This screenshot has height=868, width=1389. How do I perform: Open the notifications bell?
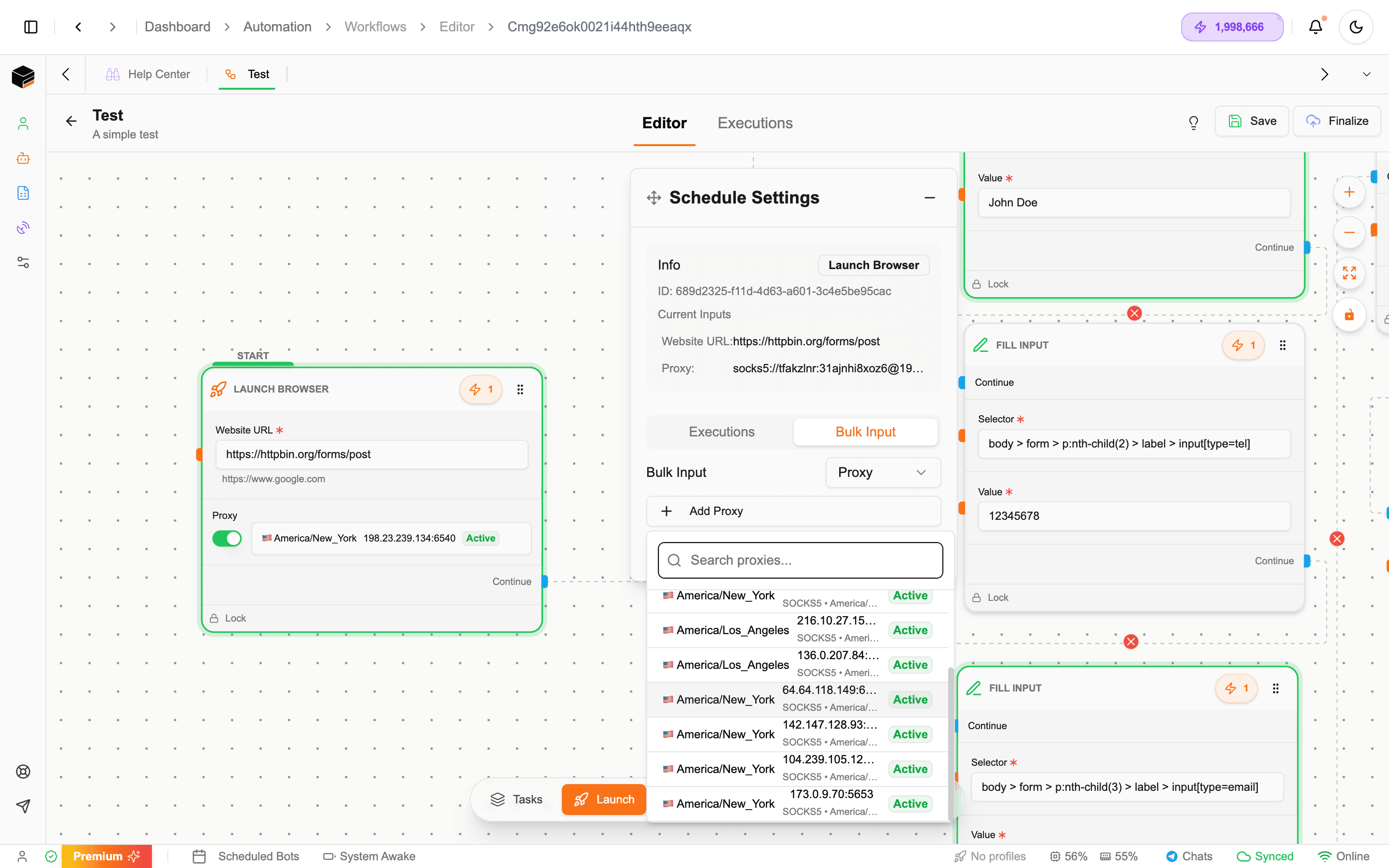tap(1315, 27)
